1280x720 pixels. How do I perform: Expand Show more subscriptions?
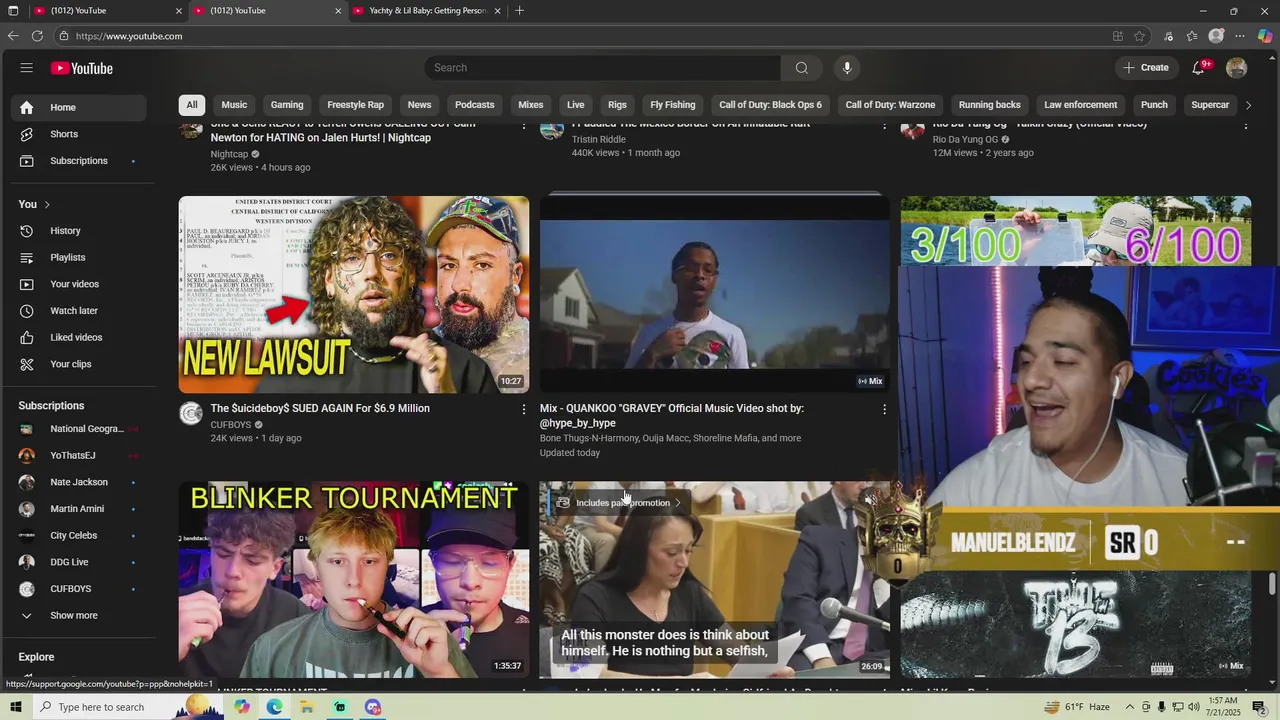78,616
